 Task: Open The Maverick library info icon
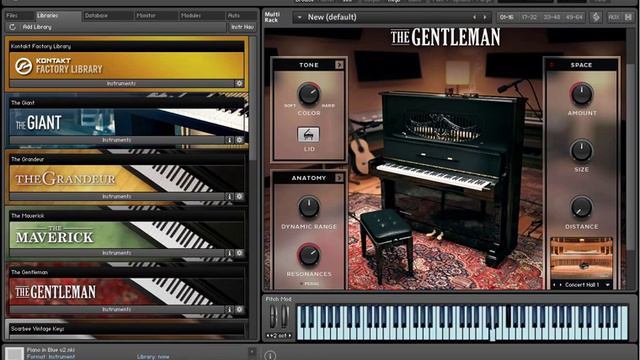pos(229,253)
